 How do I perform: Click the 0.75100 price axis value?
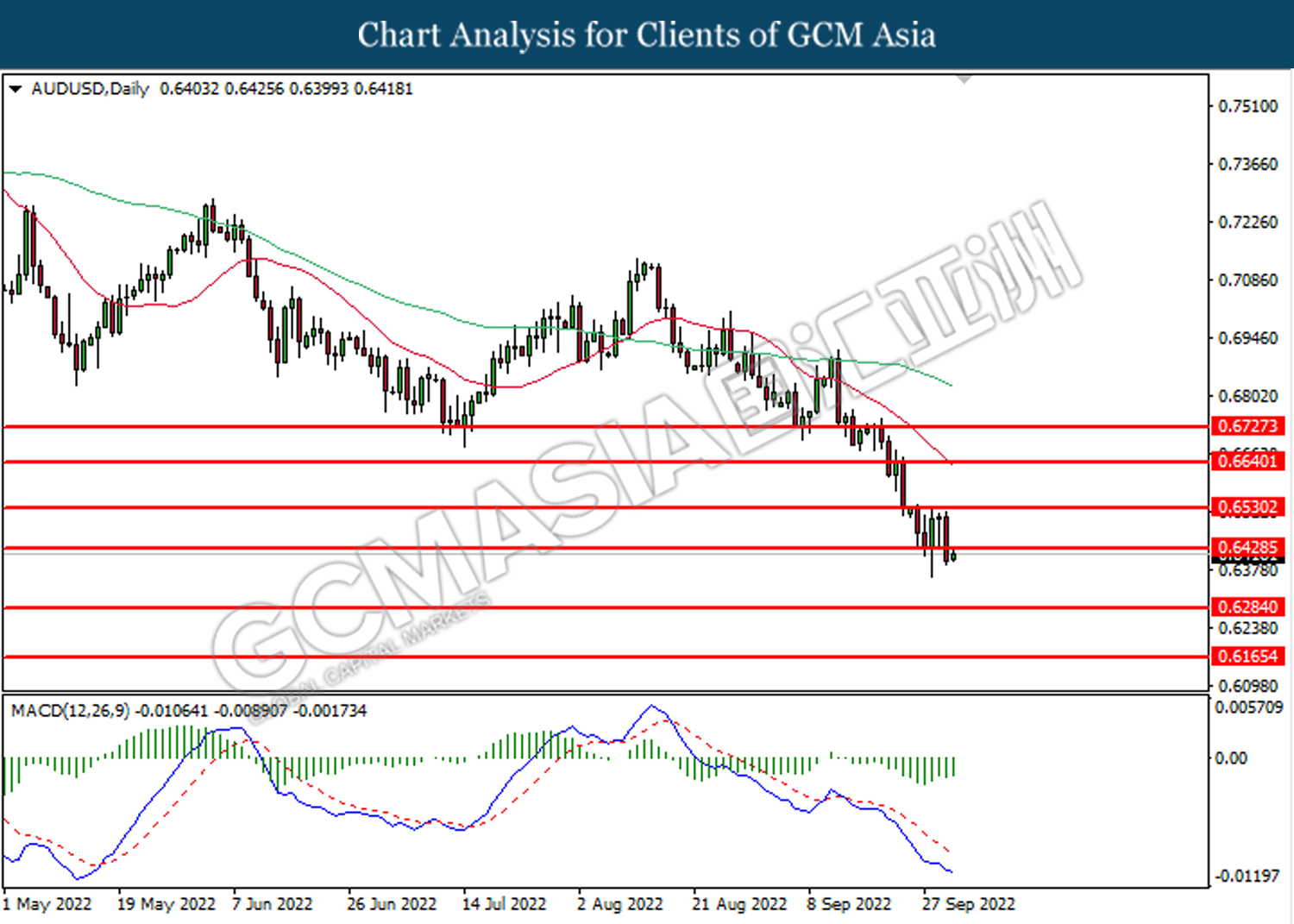[1247, 106]
